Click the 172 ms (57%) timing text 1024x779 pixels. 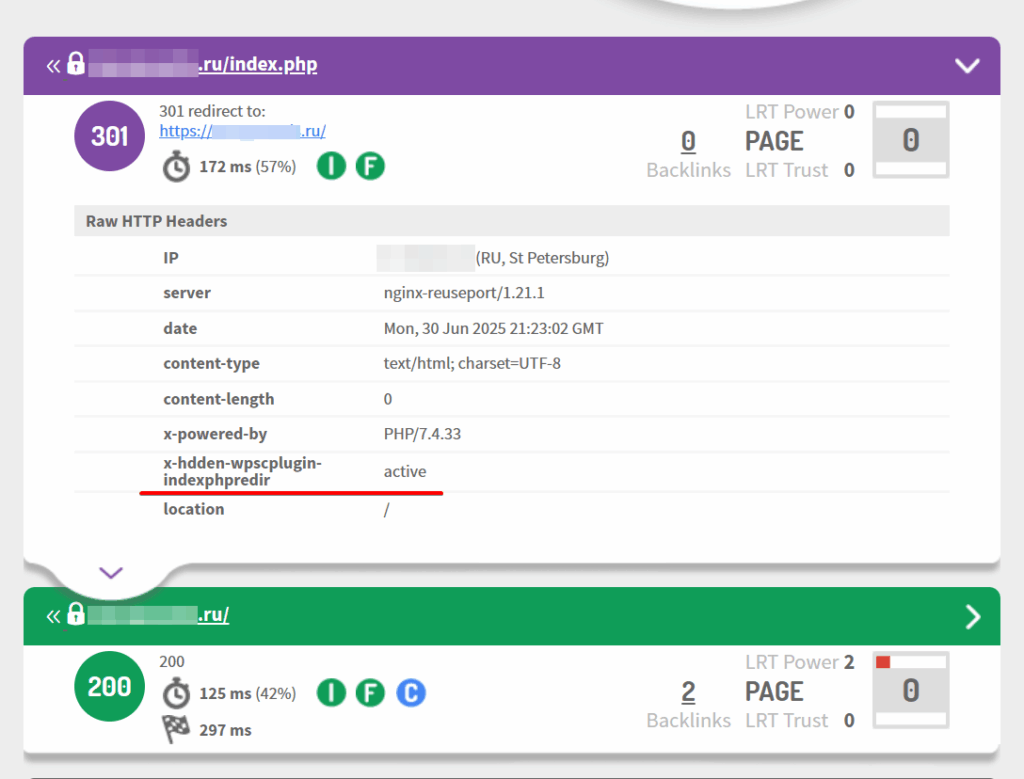(x=248, y=167)
